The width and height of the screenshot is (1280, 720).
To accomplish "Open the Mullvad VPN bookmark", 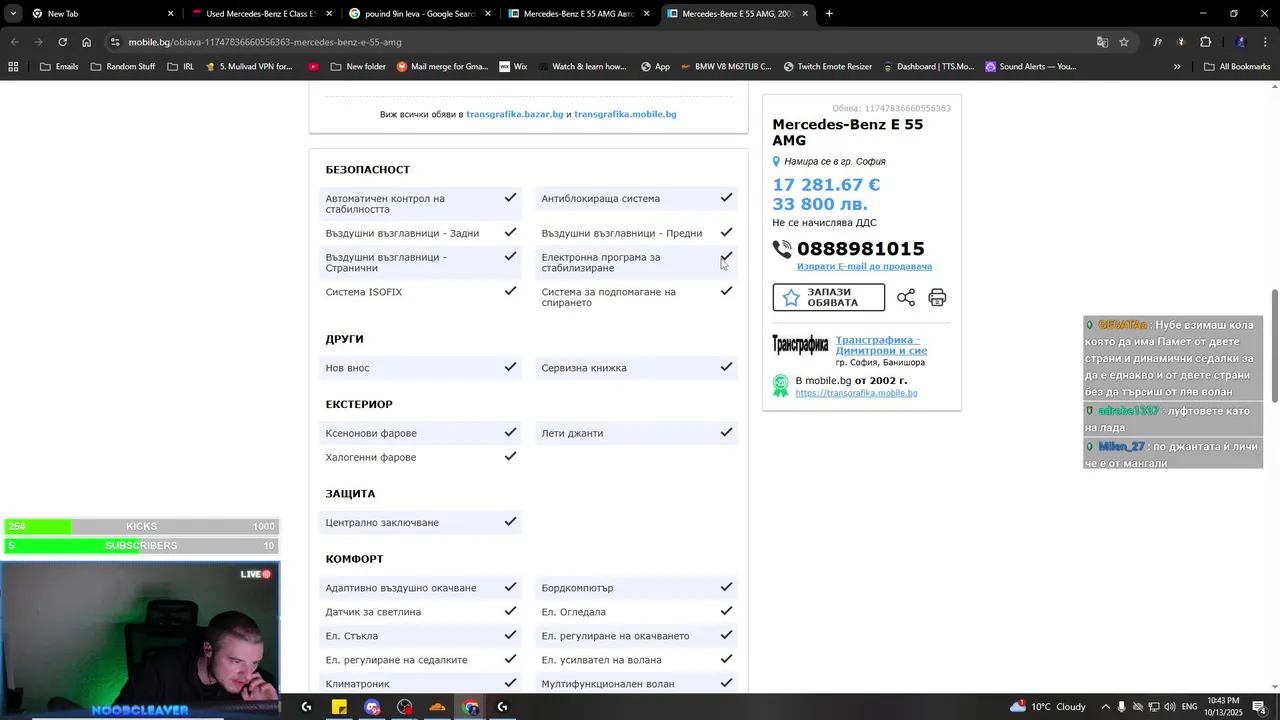I will point(249,67).
